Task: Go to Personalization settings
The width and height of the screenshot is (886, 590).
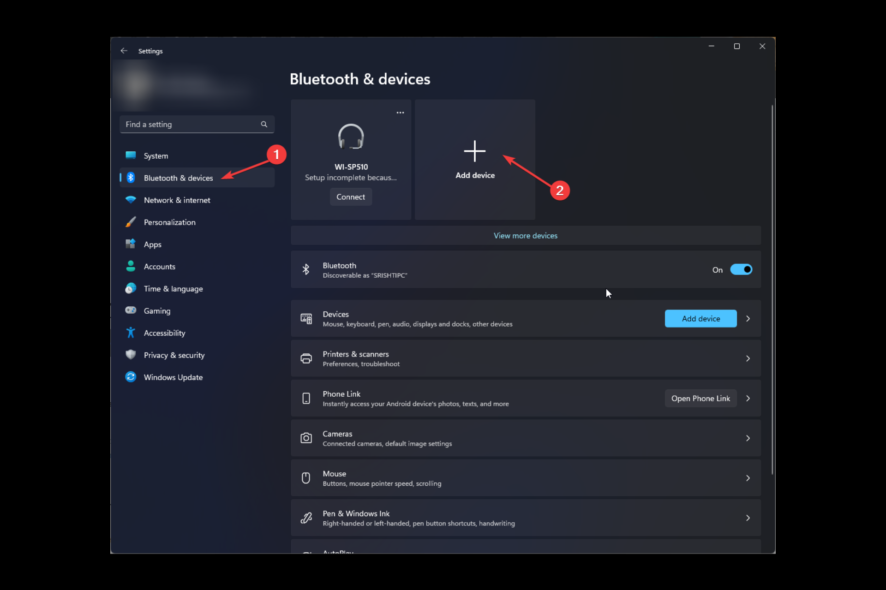Action: pos(197,222)
